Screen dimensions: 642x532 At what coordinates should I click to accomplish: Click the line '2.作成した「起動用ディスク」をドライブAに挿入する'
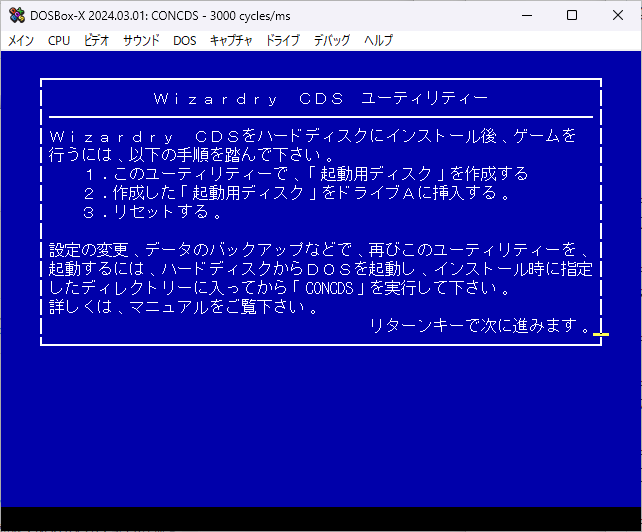click(297, 193)
